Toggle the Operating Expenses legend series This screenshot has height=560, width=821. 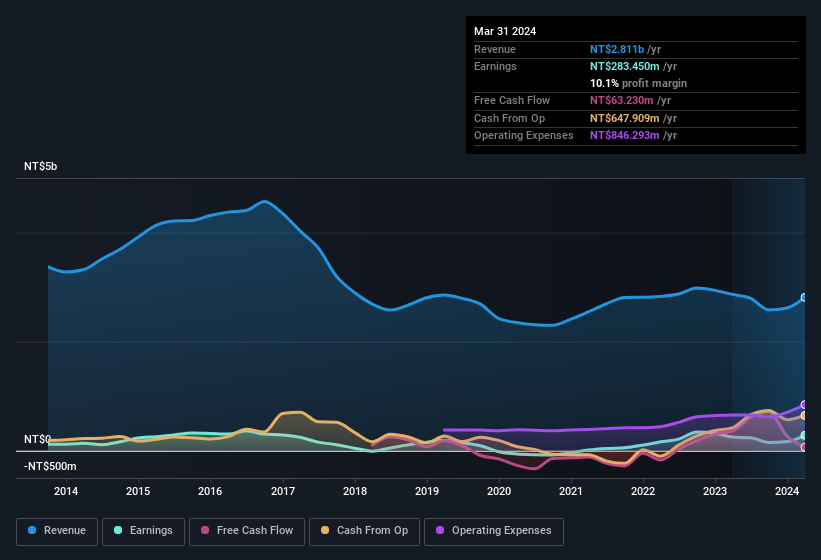click(x=493, y=531)
